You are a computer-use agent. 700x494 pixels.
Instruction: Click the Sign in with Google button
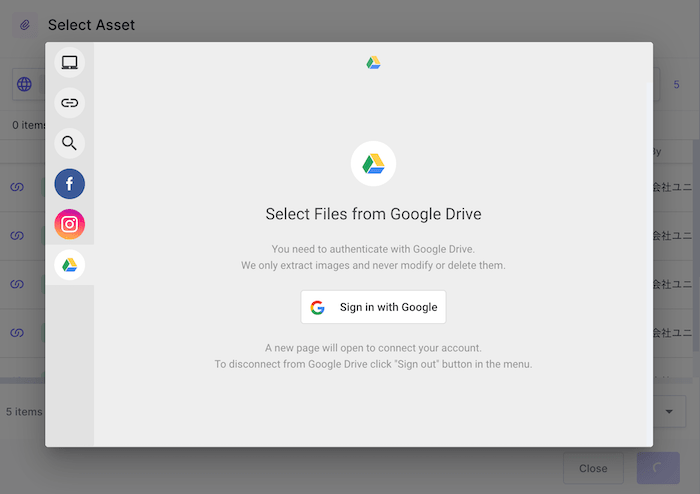[x=373, y=307]
